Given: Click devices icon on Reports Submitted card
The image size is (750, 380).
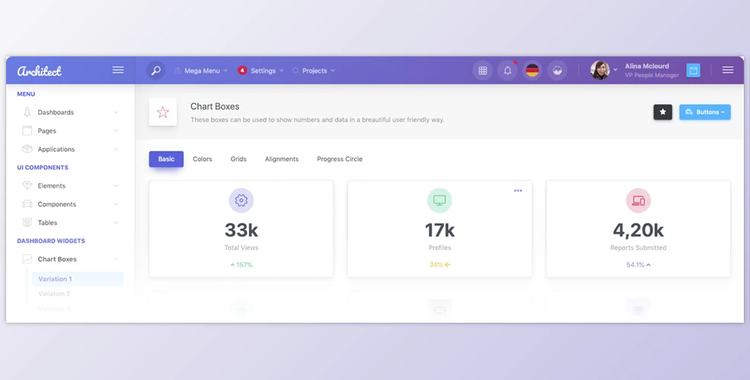Looking at the screenshot, I should [639, 200].
